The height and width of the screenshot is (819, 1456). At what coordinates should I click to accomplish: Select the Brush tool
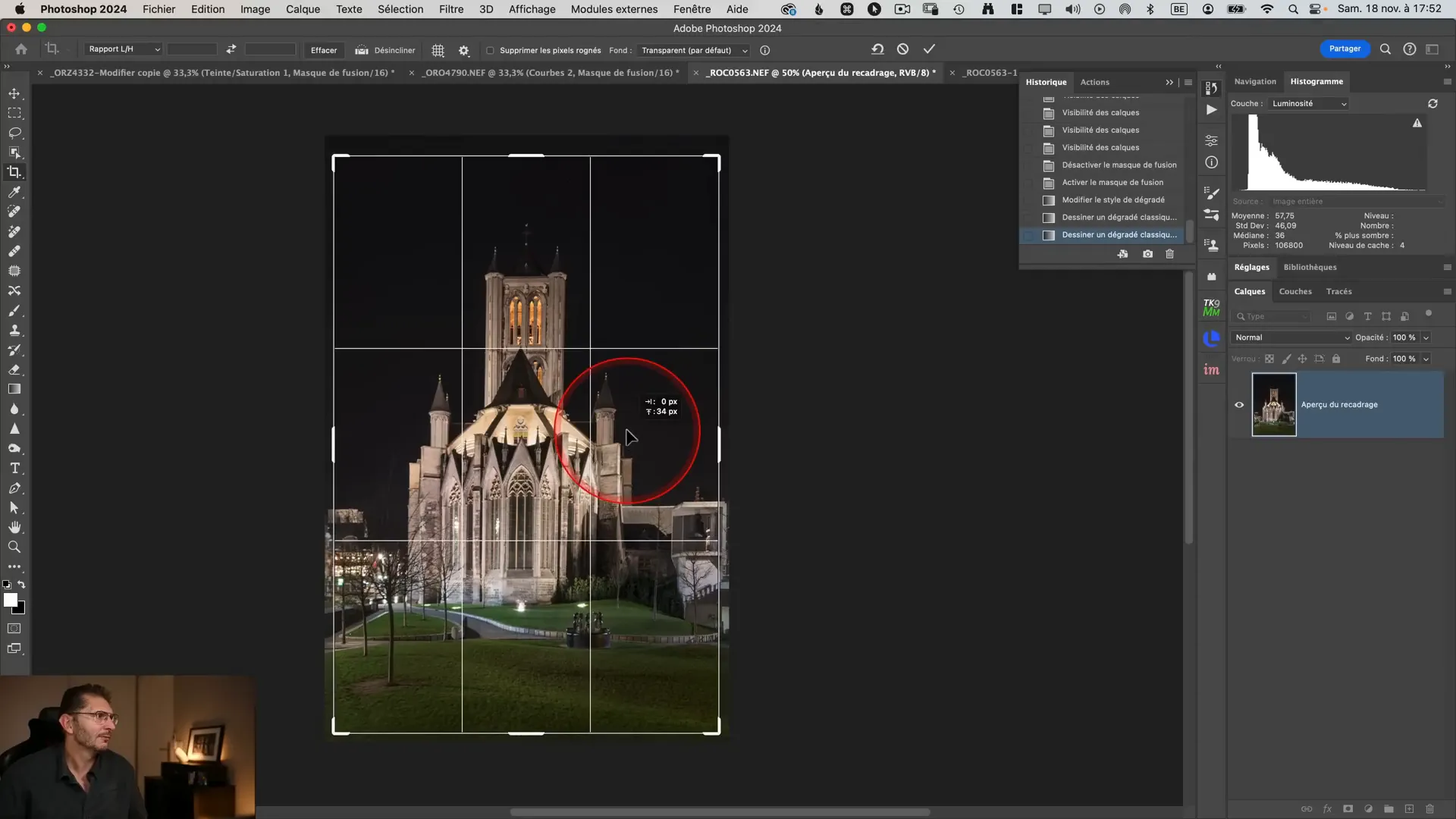[14, 310]
